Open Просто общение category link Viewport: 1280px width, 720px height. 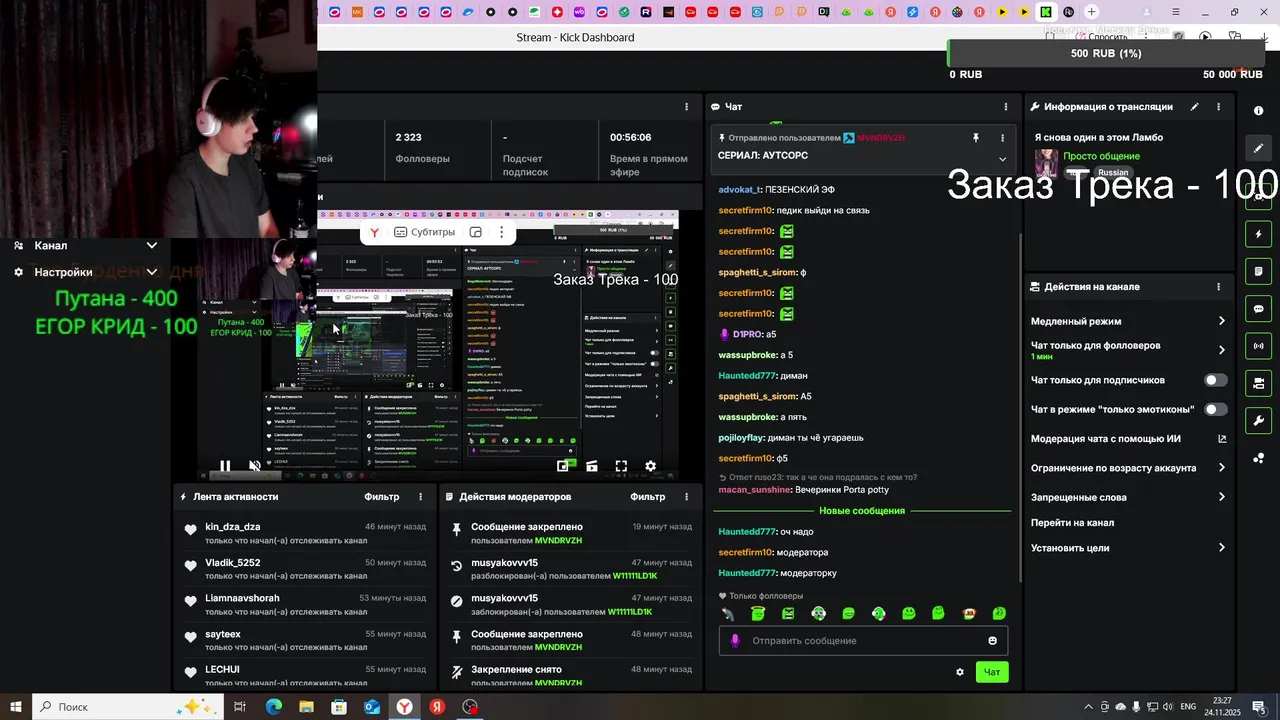(x=1101, y=156)
